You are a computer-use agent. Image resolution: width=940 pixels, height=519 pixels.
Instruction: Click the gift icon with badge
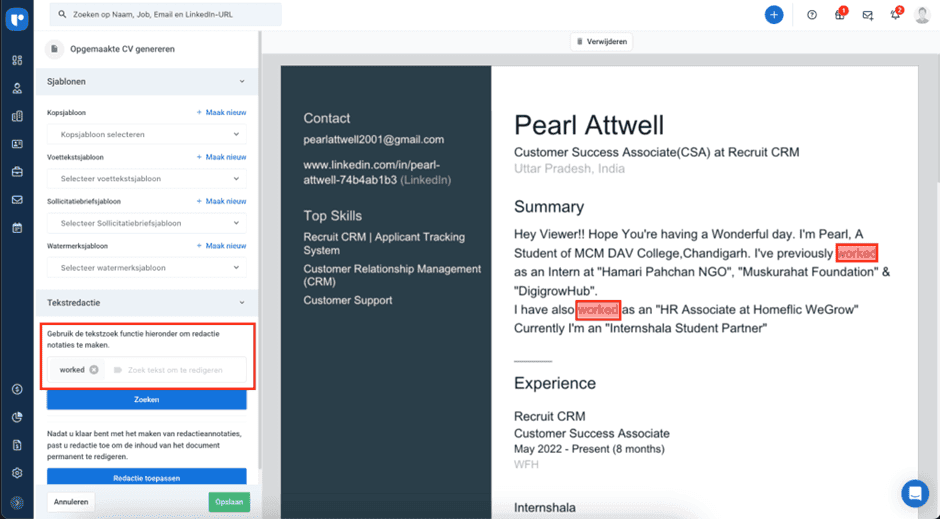tap(840, 15)
